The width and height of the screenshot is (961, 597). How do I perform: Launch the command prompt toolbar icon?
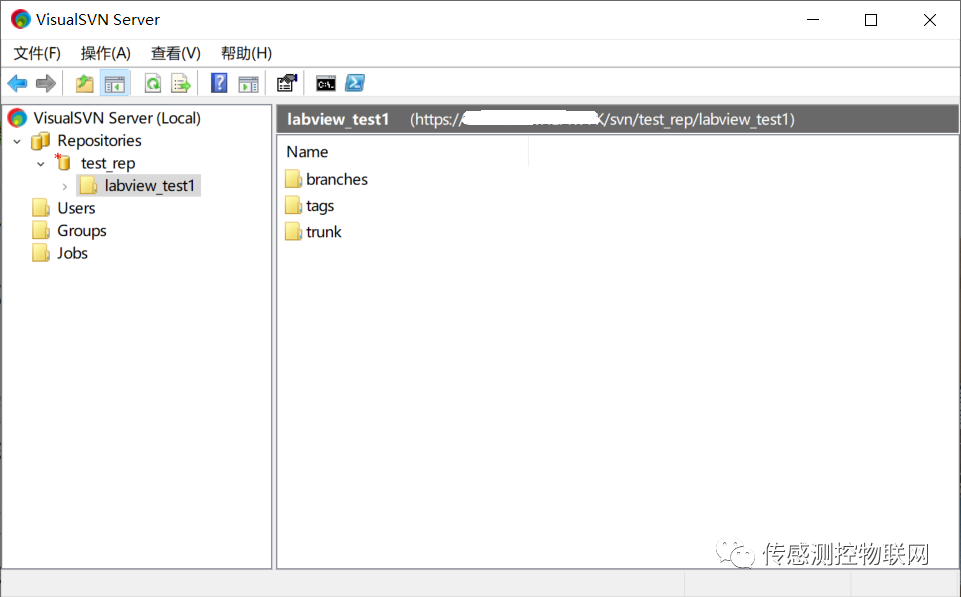coord(325,83)
